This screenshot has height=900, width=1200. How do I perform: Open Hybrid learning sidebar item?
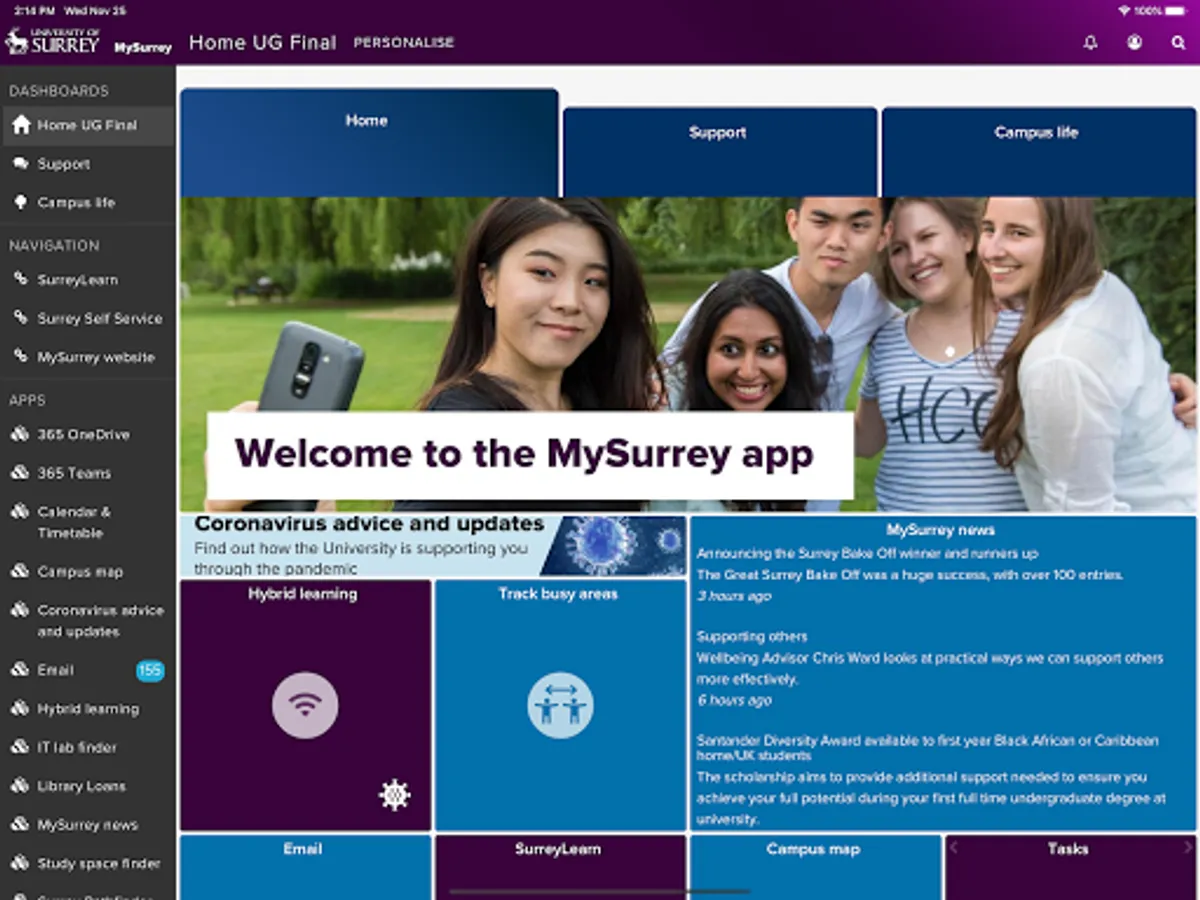coord(88,709)
